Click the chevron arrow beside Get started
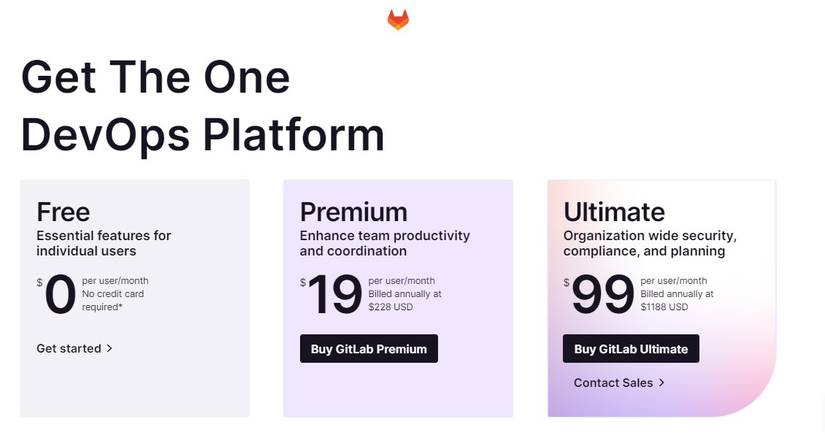This screenshot has height=435, width=825. click(109, 348)
